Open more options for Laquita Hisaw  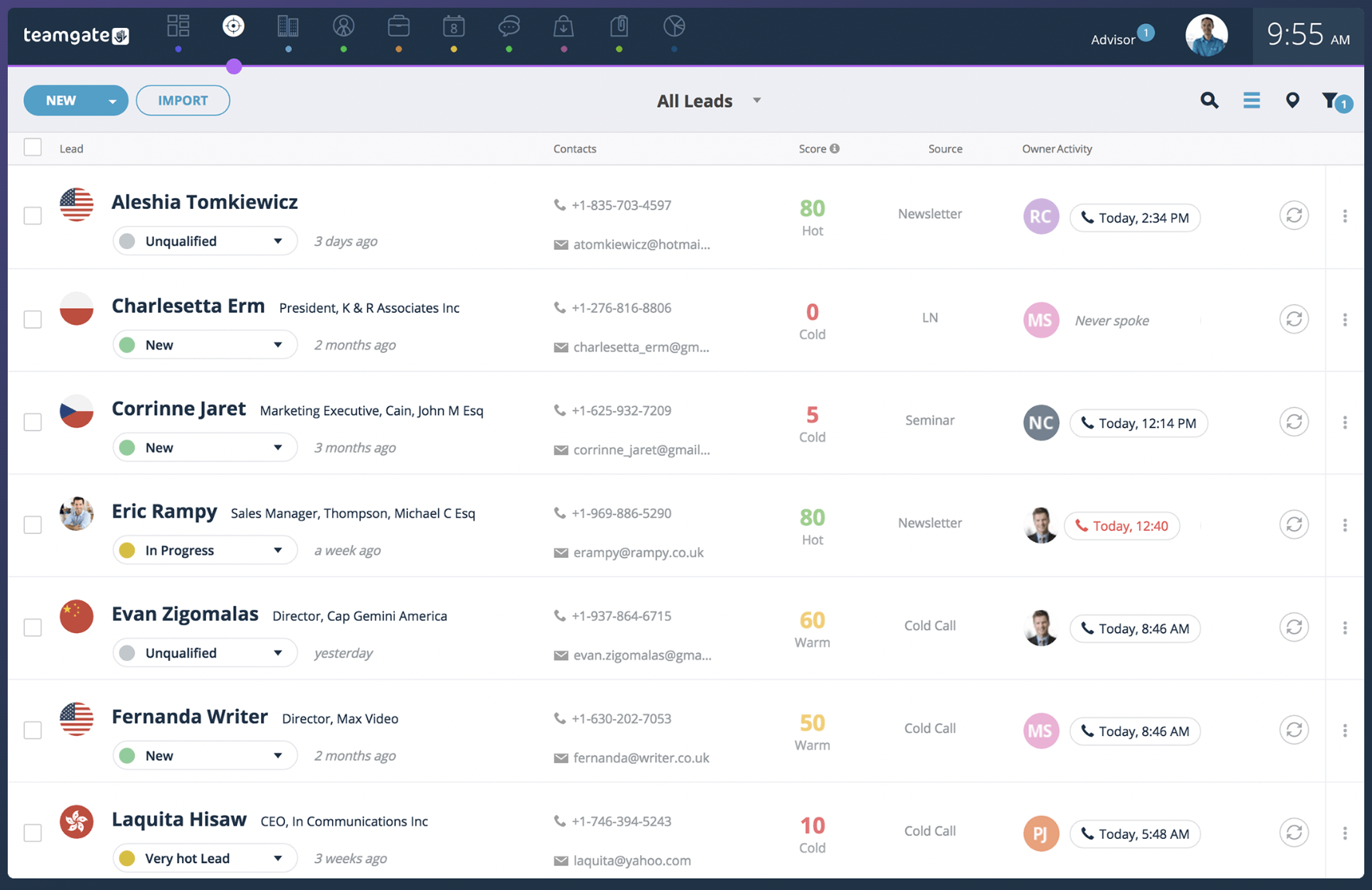click(1345, 834)
